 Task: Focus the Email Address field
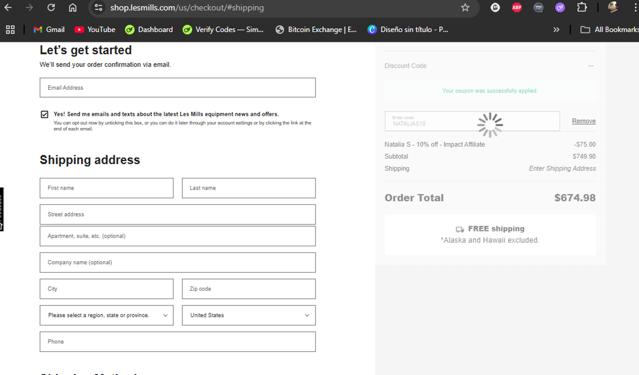point(178,88)
